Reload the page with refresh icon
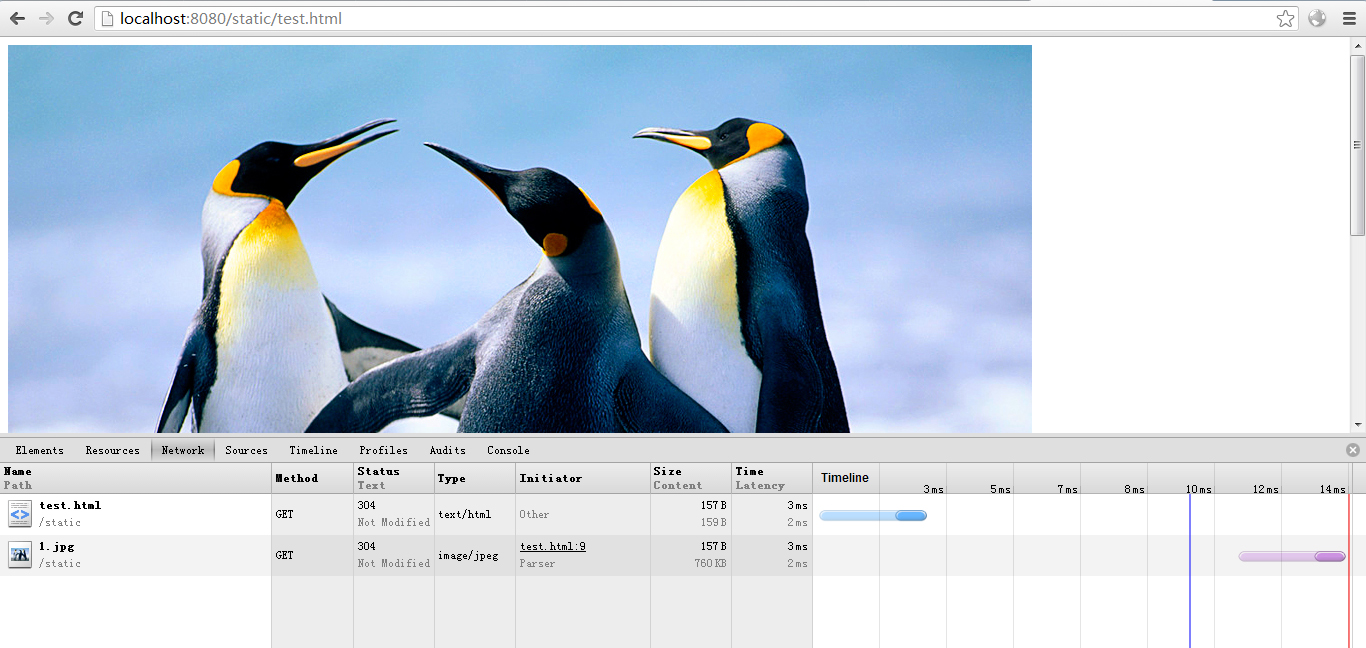 point(75,19)
